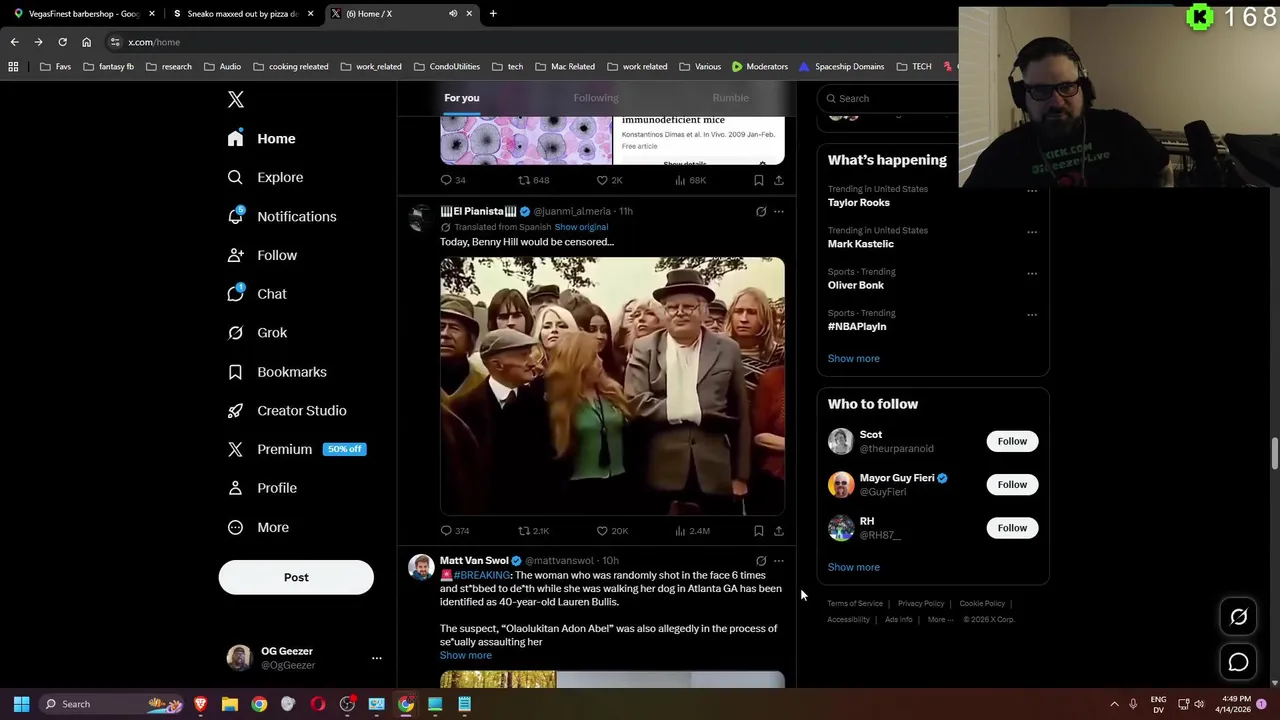The image size is (1280, 720).
Task: Open the floating Grok button
Action: click(x=1238, y=617)
